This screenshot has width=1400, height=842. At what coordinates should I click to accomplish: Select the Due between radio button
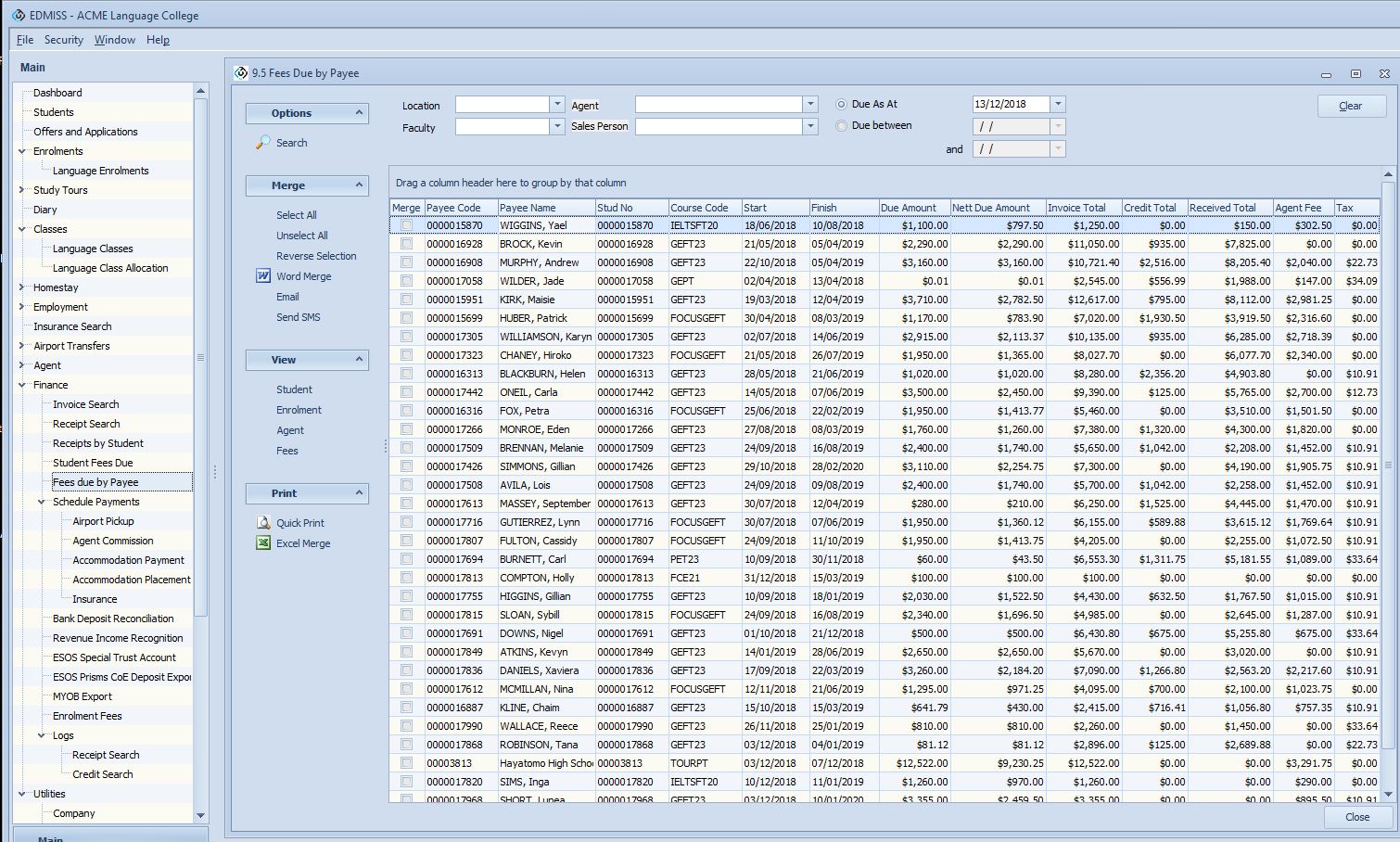pyautogui.click(x=842, y=126)
